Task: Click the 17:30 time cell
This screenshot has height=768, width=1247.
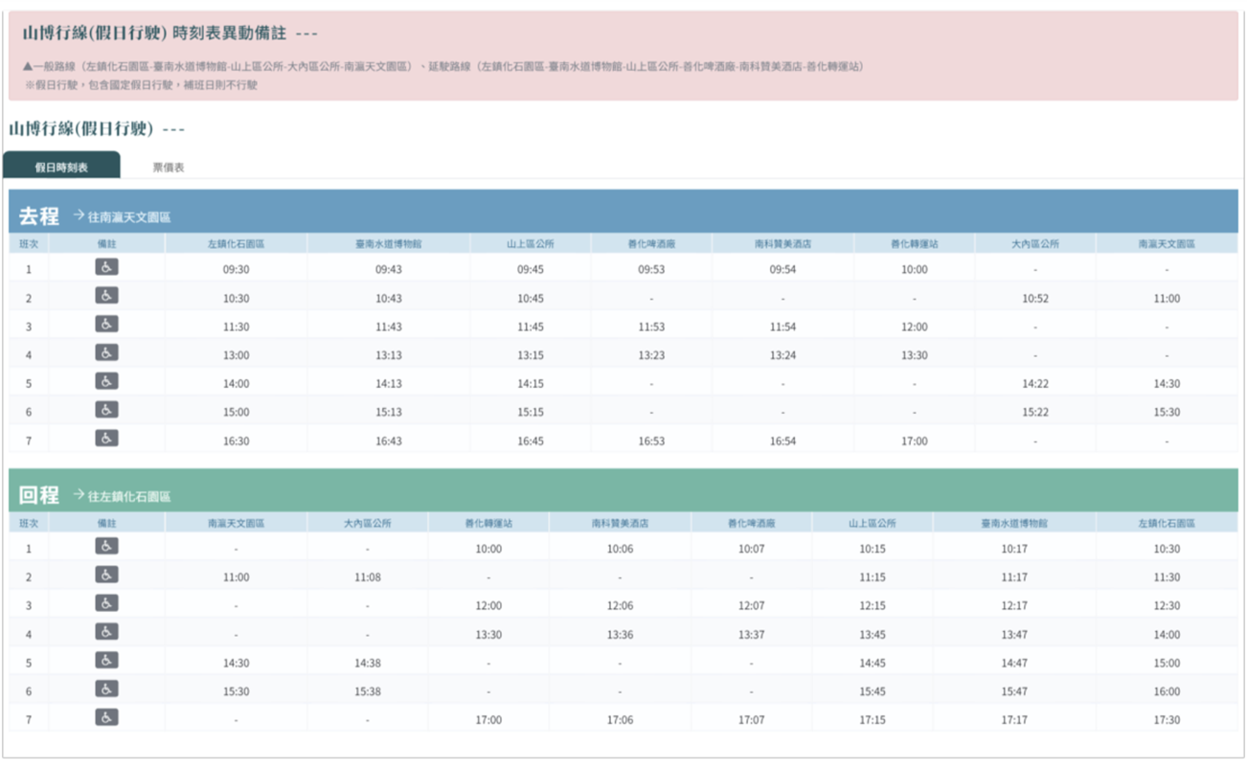Action: 1166,720
